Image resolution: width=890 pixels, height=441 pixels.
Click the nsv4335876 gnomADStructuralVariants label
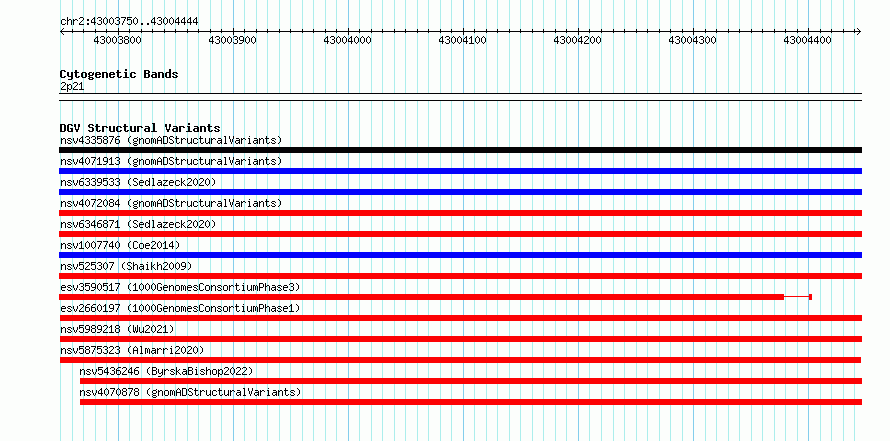point(171,140)
